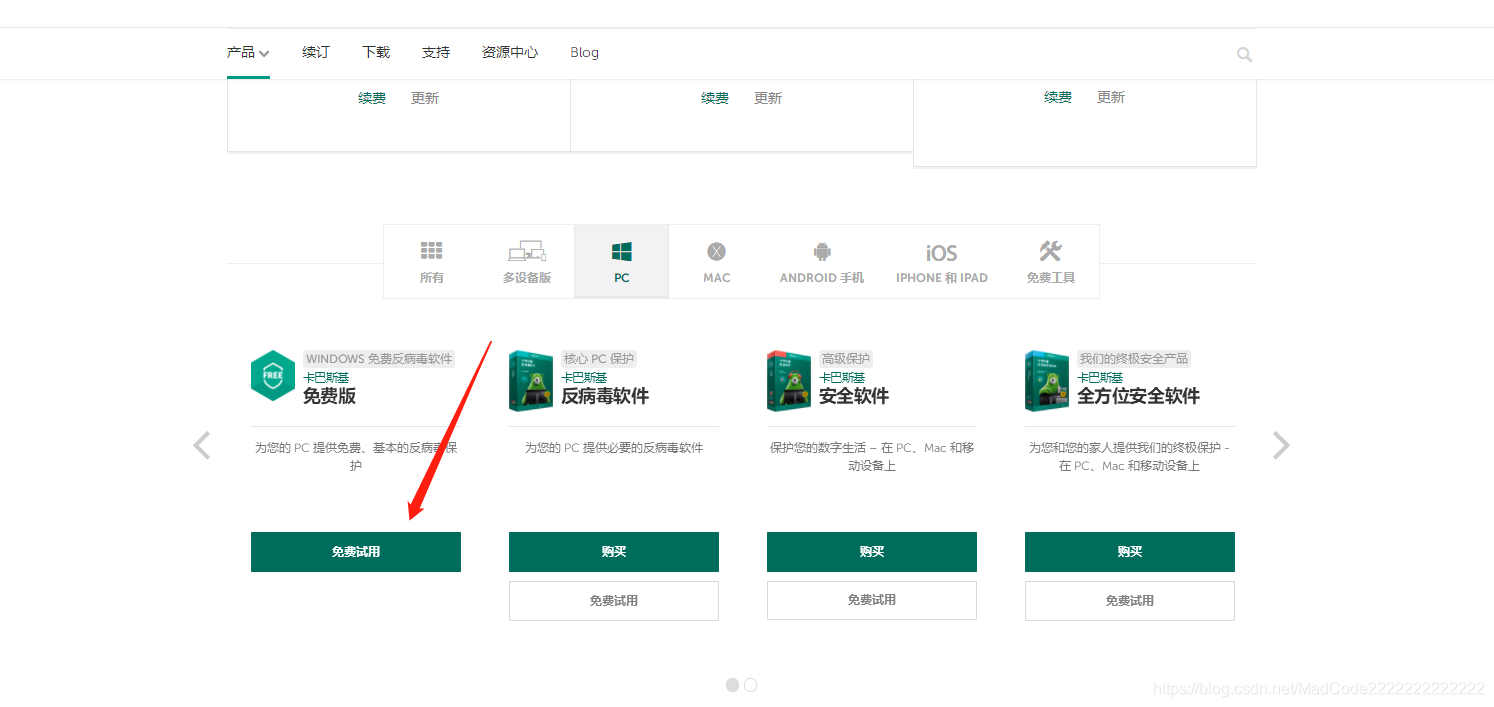The height and width of the screenshot is (707, 1494).
Task: Select the 免费工具 tools icon
Action: pyautogui.click(x=1050, y=251)
